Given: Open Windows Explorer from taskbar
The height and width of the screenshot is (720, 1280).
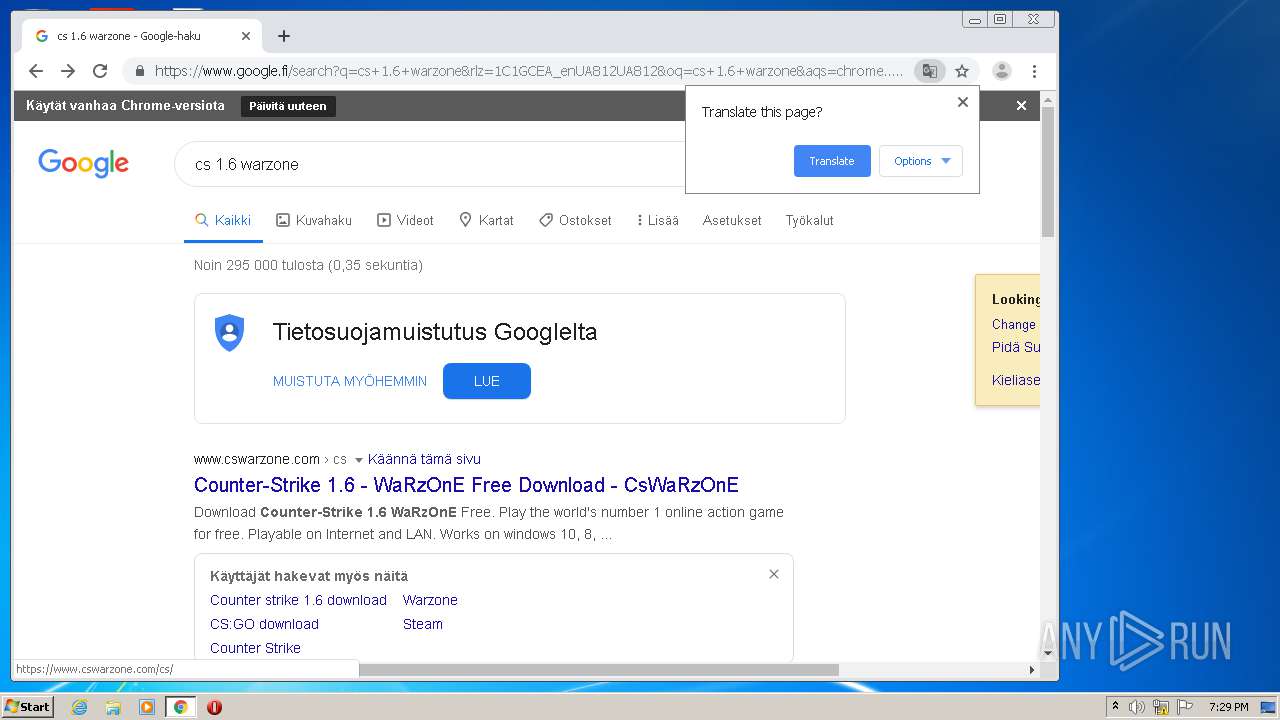Looking at the screenshot, I should pyautogui.click(x=113, y=707).
